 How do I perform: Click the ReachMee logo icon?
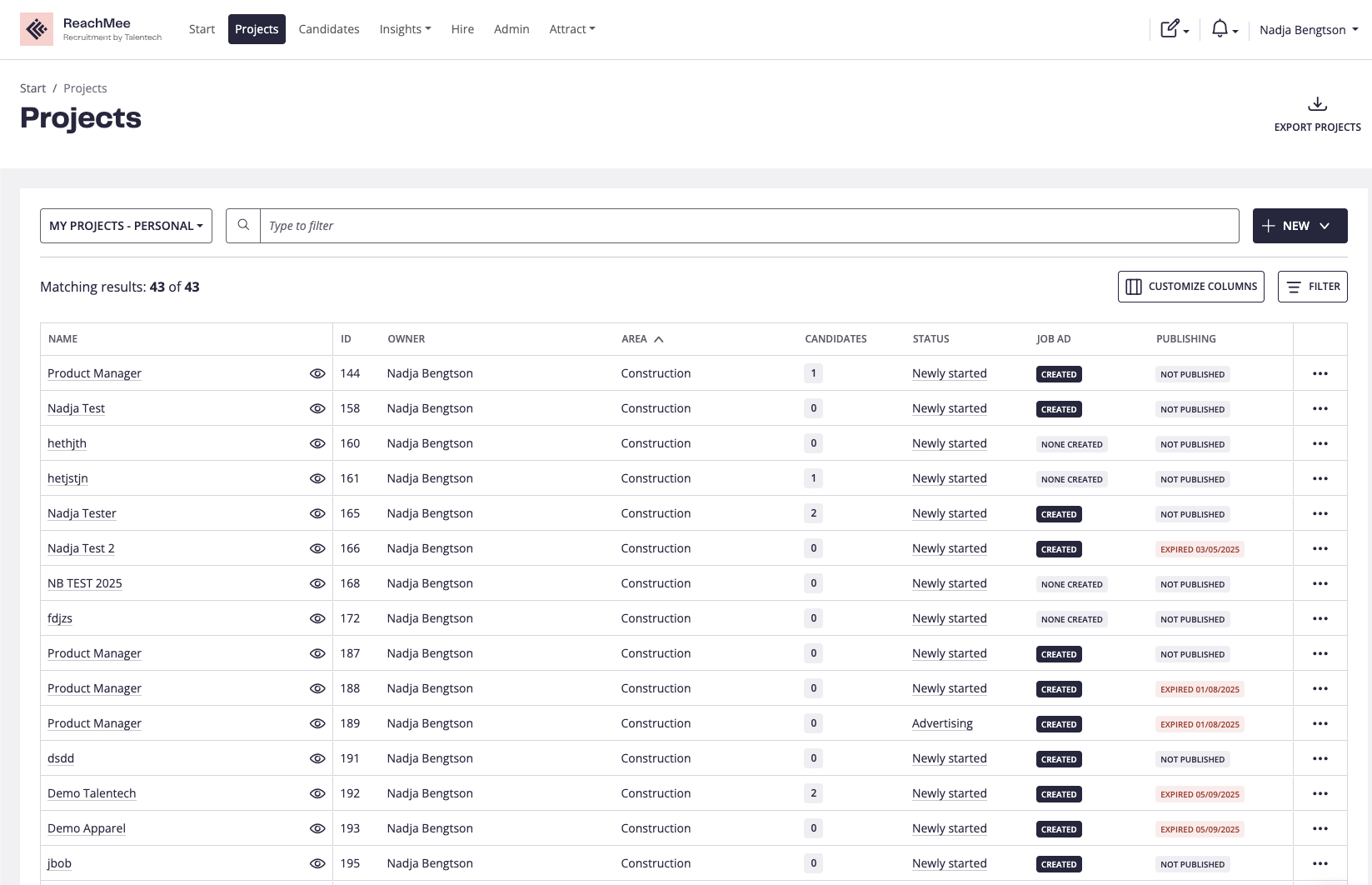point(37,30)
